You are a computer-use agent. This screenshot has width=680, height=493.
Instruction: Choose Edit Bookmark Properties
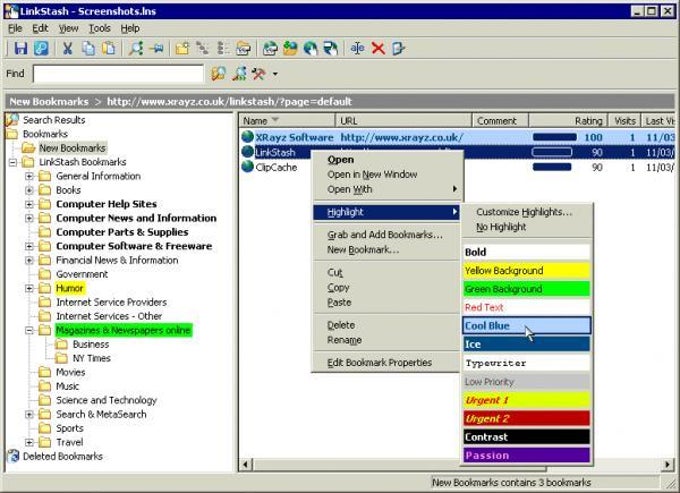click(386, 362)
